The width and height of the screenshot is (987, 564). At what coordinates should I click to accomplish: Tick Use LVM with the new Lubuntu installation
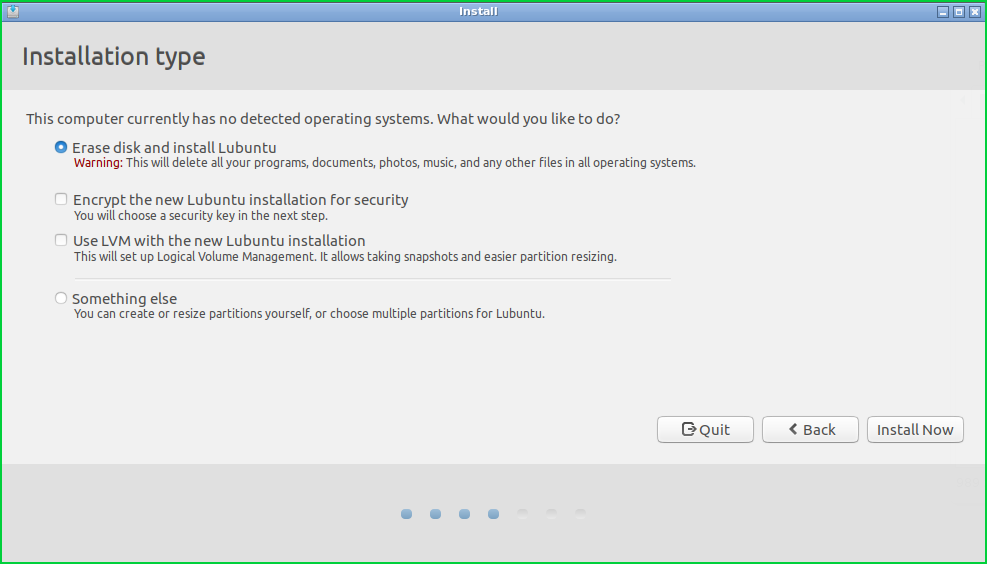(60, 240)
